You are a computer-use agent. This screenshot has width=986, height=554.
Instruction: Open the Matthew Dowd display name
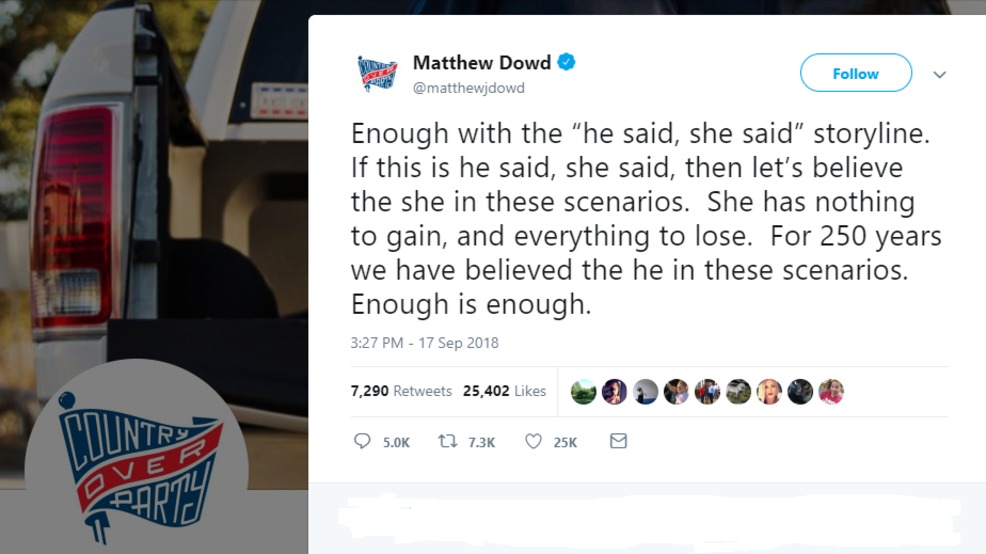[x=482, y=62]
